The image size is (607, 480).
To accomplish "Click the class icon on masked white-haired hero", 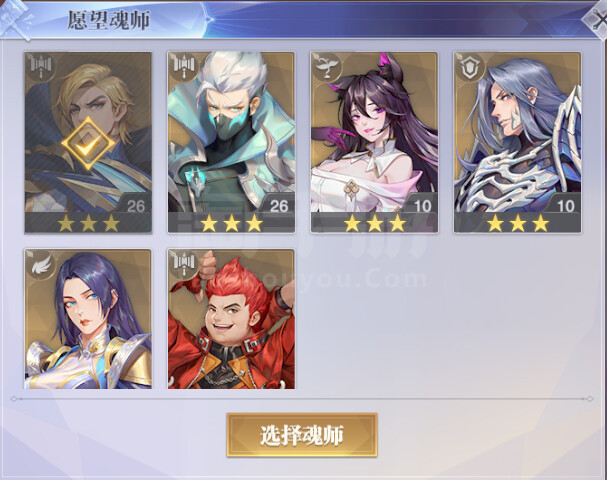I will (x=184, y=66).
